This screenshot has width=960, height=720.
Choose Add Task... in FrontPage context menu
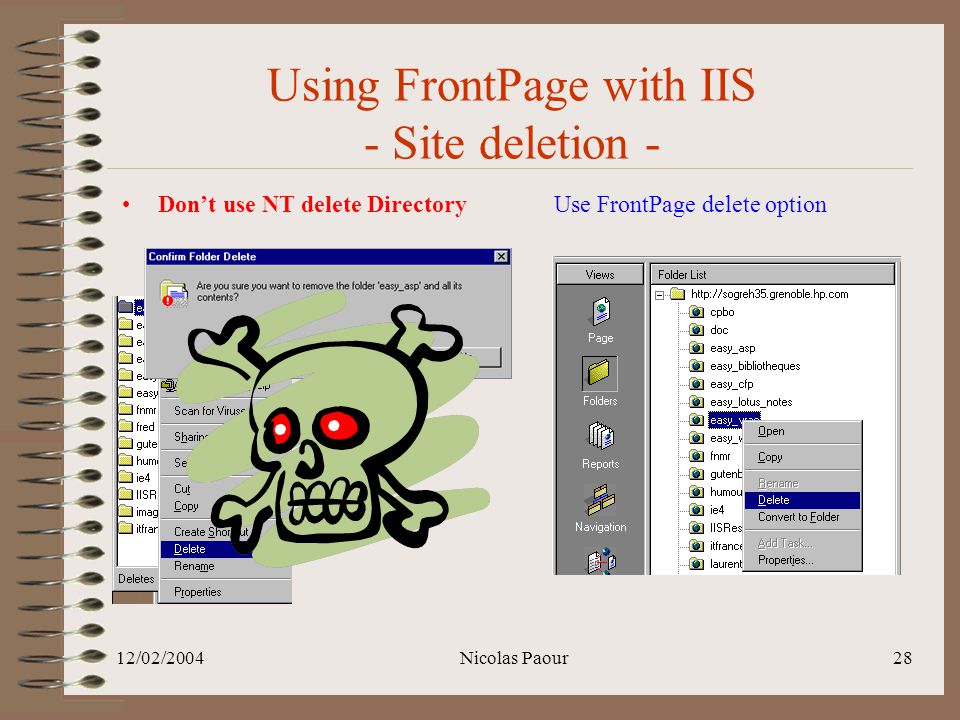(802, 543)
